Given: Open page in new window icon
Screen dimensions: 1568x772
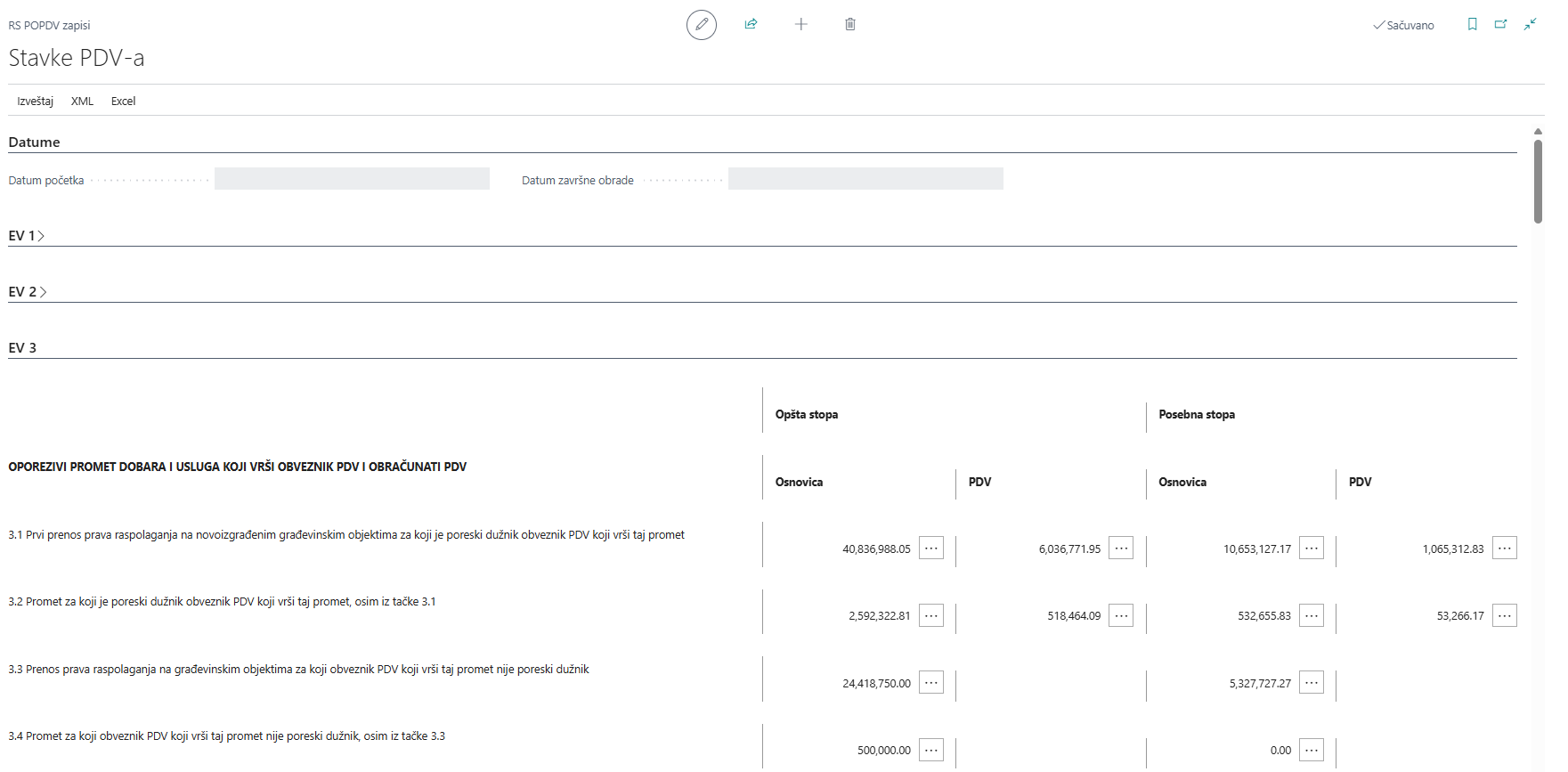Looking at the screenshot, I should tap(1500, 24).
